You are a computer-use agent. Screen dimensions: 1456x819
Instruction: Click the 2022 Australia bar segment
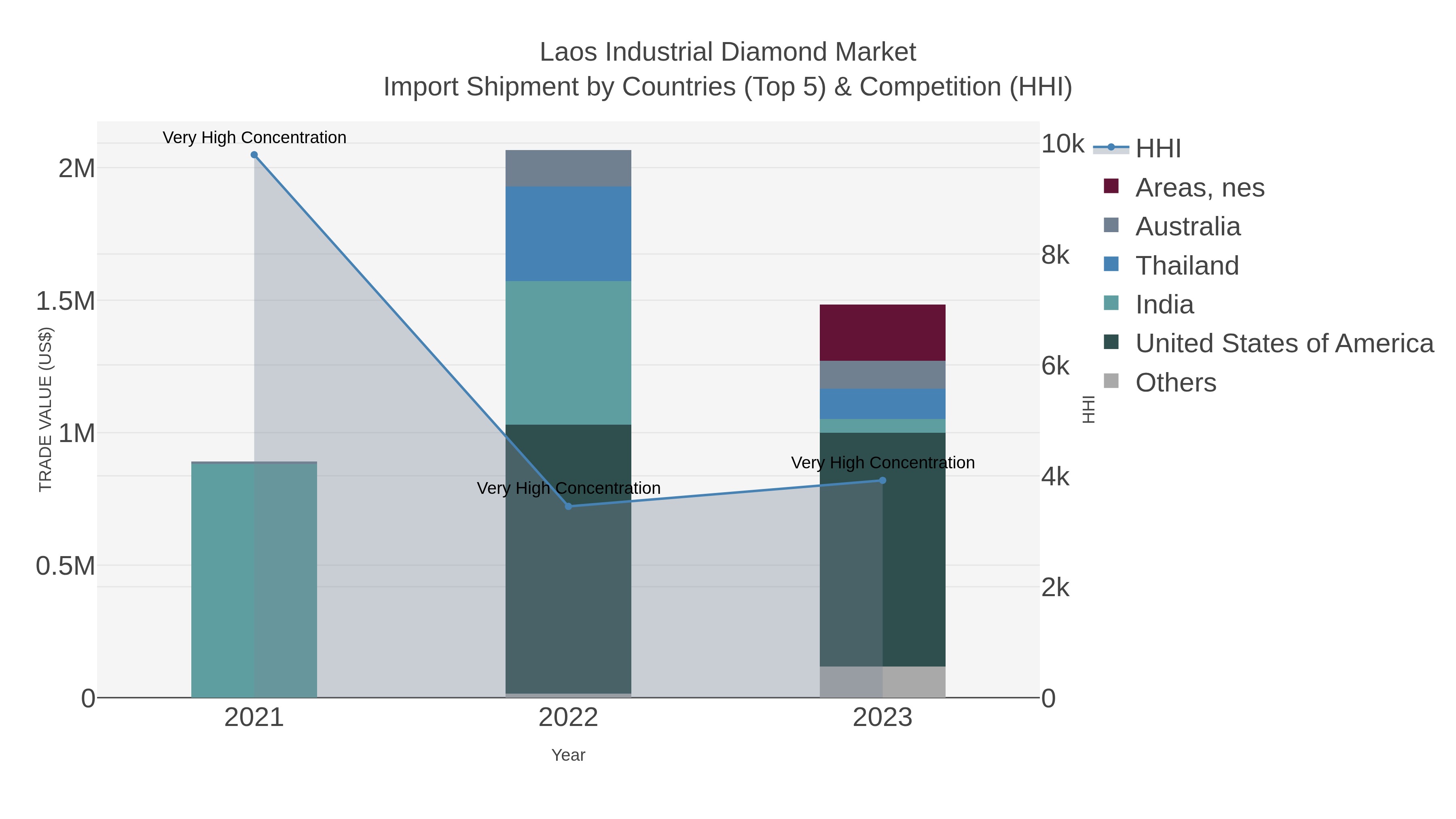(x=569, y=168)
